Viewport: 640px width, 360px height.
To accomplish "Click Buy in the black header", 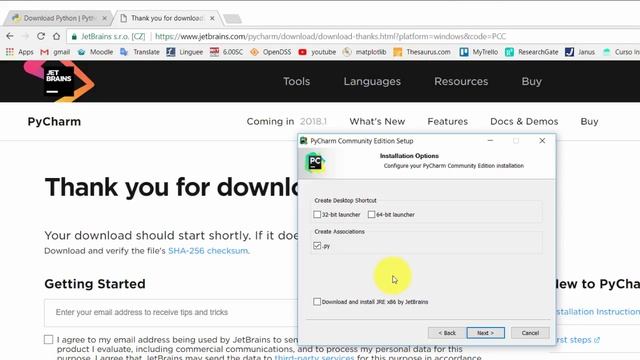I will (532, 81).
